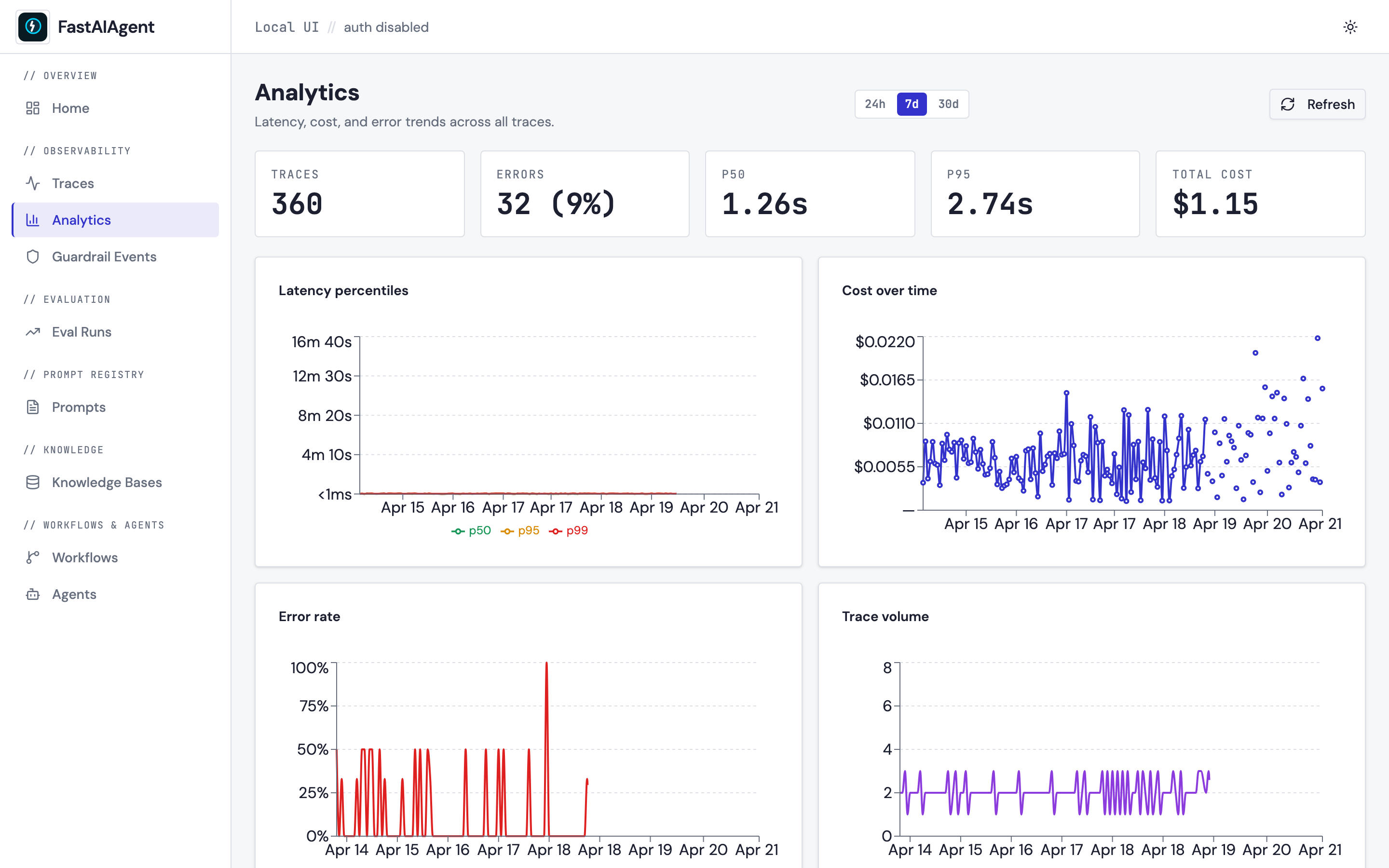
Task: Click the $0.0220 axis label
Action: click(885, 341)
